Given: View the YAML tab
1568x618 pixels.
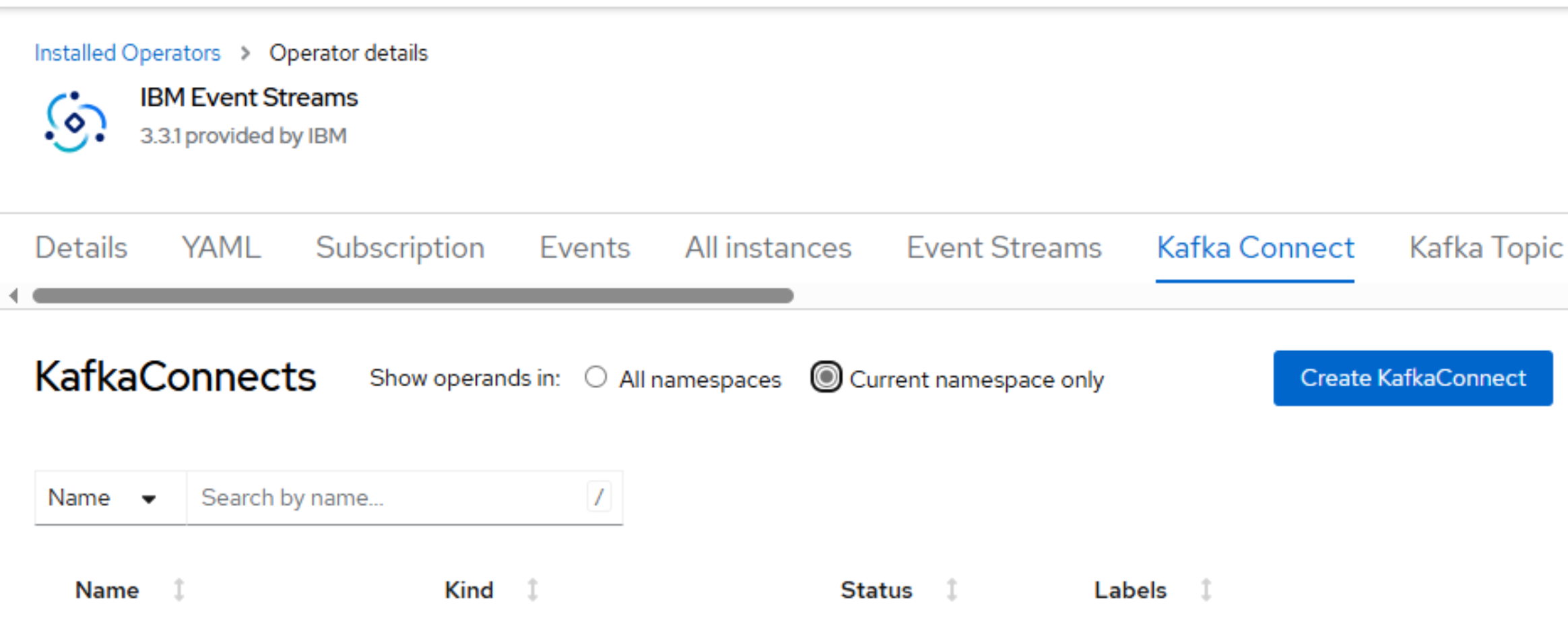Looking at the screenshot, I should click(221, 248).
